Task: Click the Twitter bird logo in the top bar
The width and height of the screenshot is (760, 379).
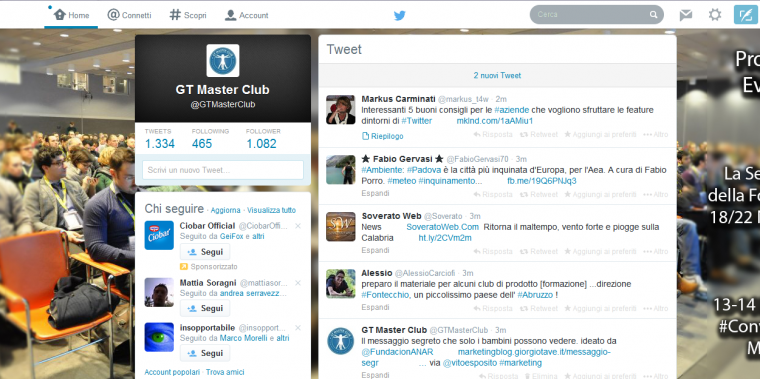Action: (399, 16)
